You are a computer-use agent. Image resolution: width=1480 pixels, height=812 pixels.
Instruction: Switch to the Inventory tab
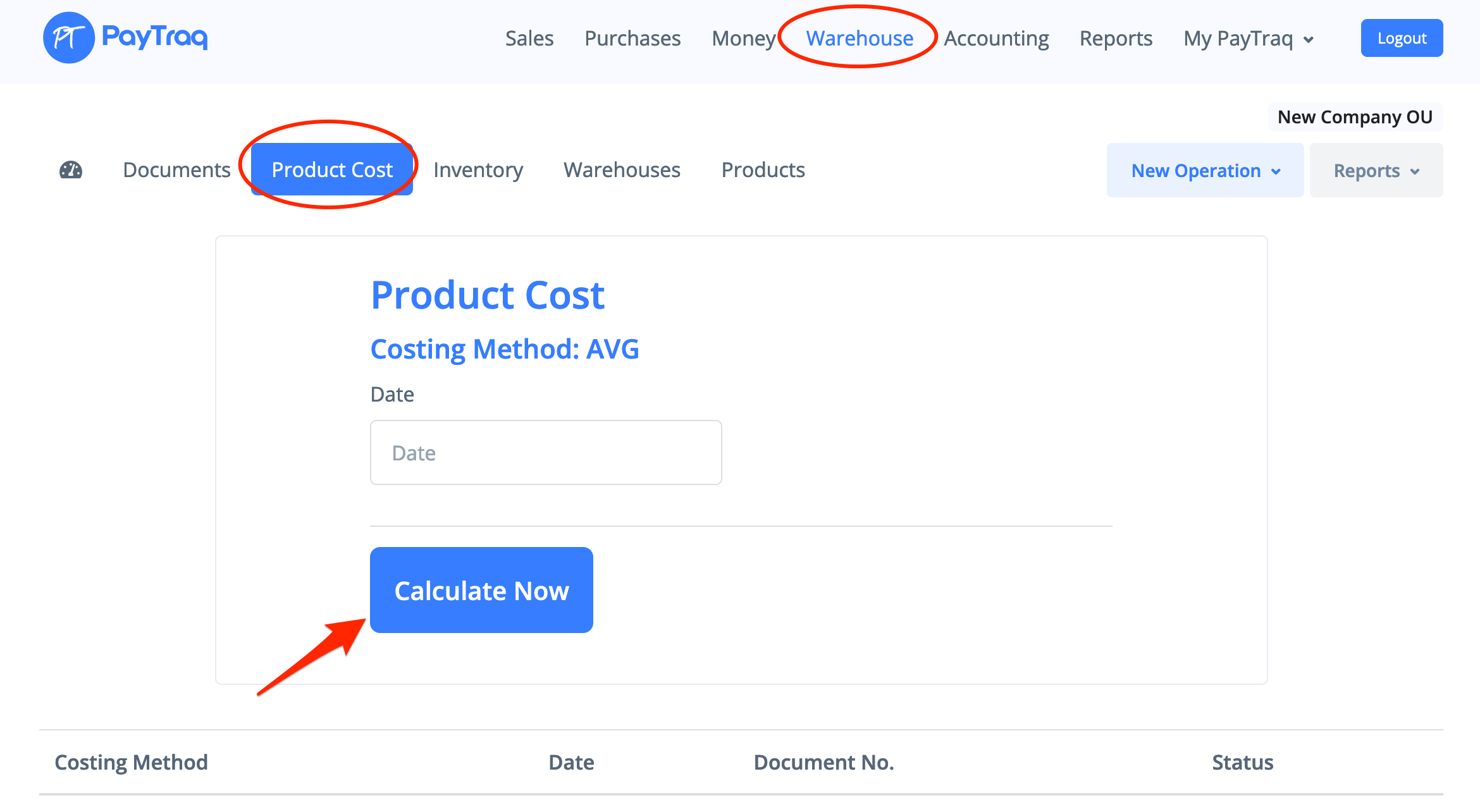(478, 170)
